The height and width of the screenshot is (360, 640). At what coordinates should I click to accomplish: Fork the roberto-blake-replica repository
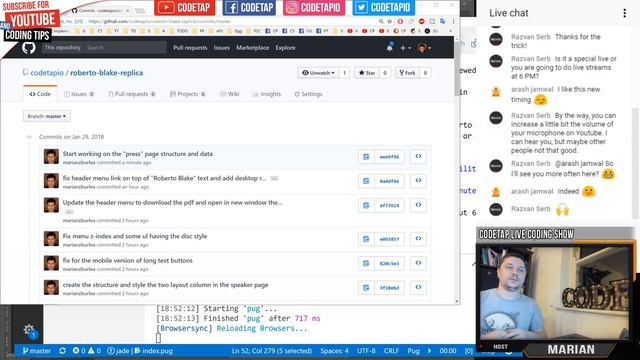click(x=407, y=73)
